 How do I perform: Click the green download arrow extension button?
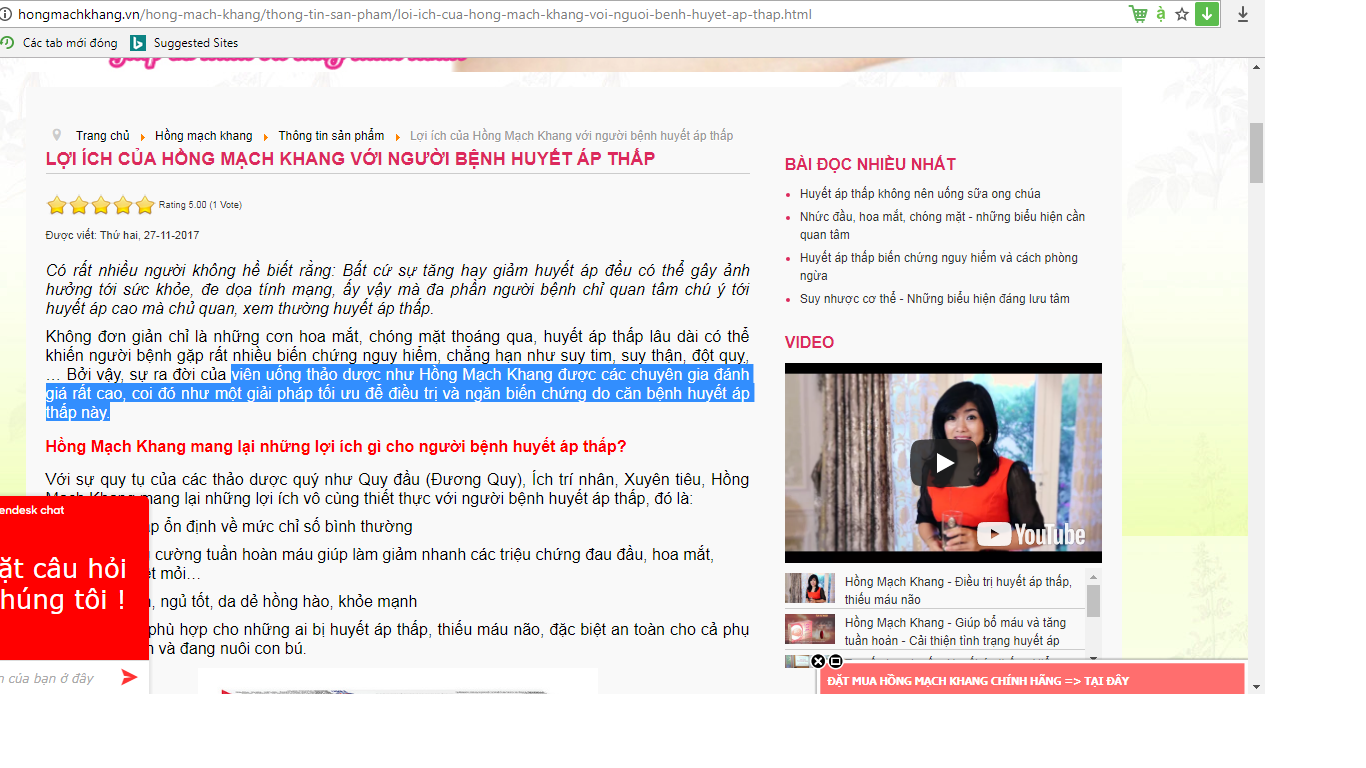pos(1207,14)
